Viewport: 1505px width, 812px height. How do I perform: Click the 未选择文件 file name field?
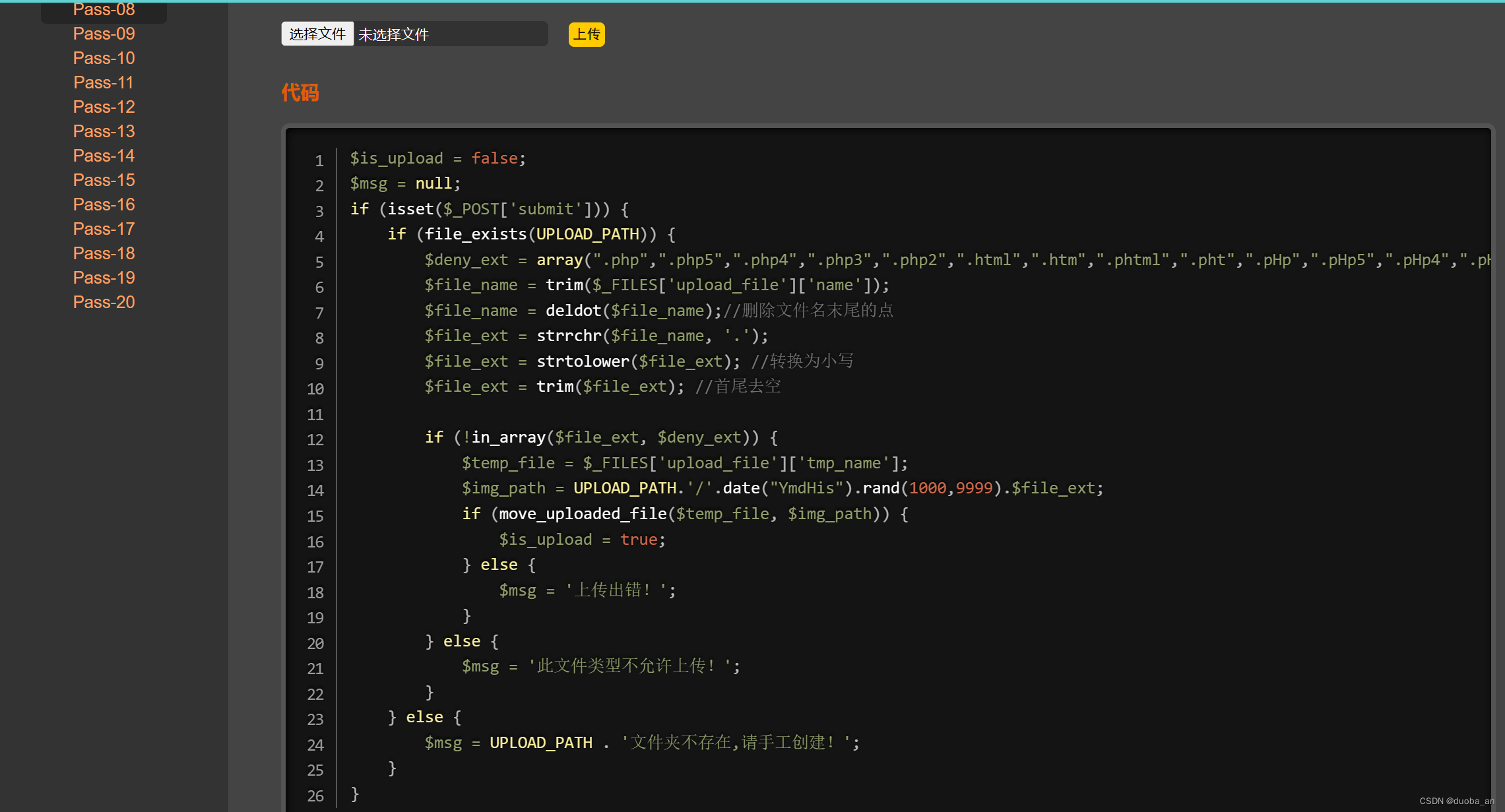tap(451, 34)
